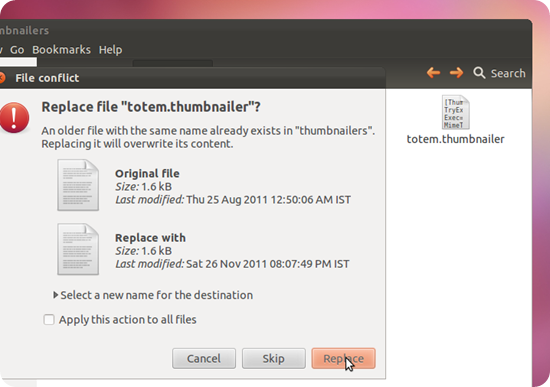Close the File conflict dialog
This screenshot has width=550, height=387.
click(x=2, y=78)
